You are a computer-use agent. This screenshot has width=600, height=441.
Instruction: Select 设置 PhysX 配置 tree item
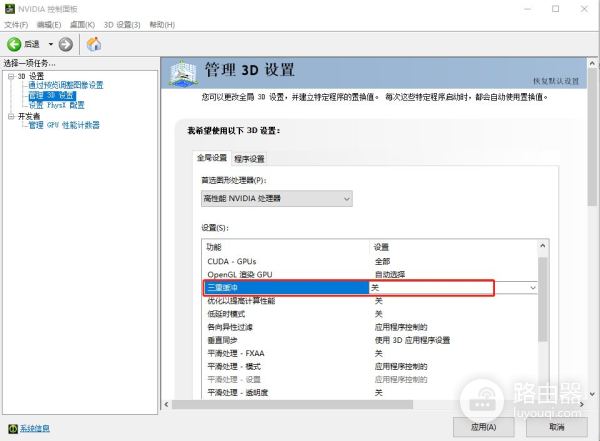pos(57,105)
